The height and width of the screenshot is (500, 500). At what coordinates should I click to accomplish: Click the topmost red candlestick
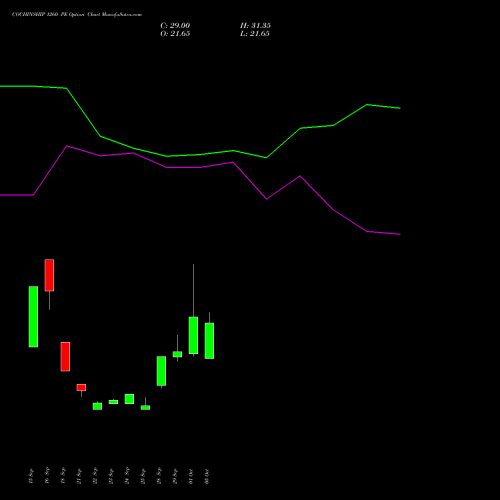tap(49, 275)
